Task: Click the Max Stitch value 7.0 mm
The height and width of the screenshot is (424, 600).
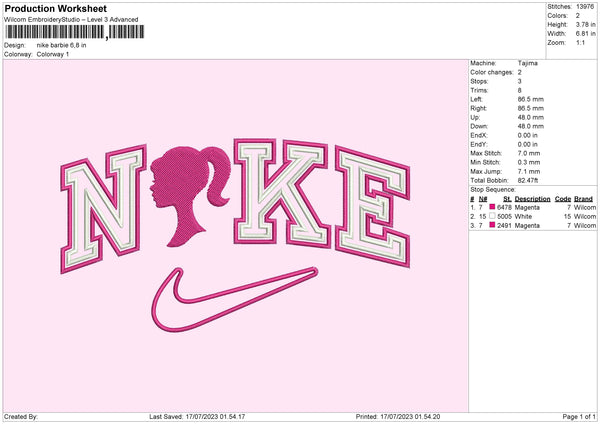Action: [529, 153]
